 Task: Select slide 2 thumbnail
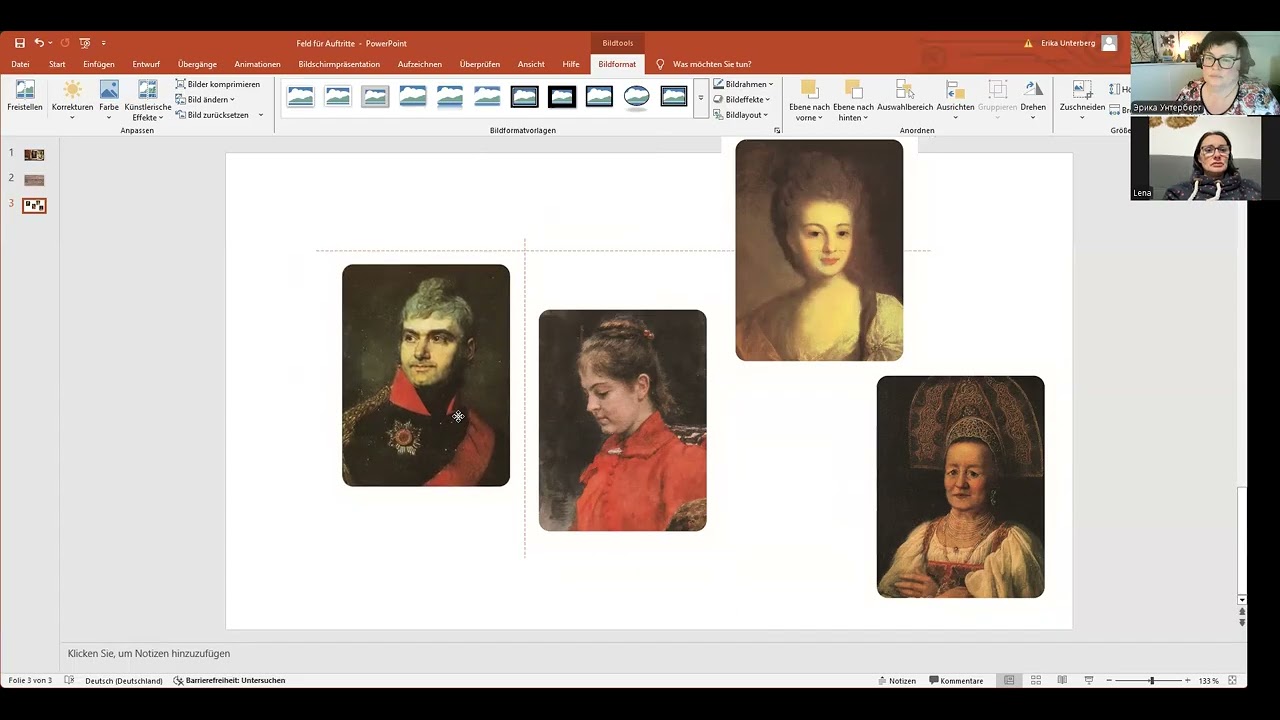tap(34, 180)
